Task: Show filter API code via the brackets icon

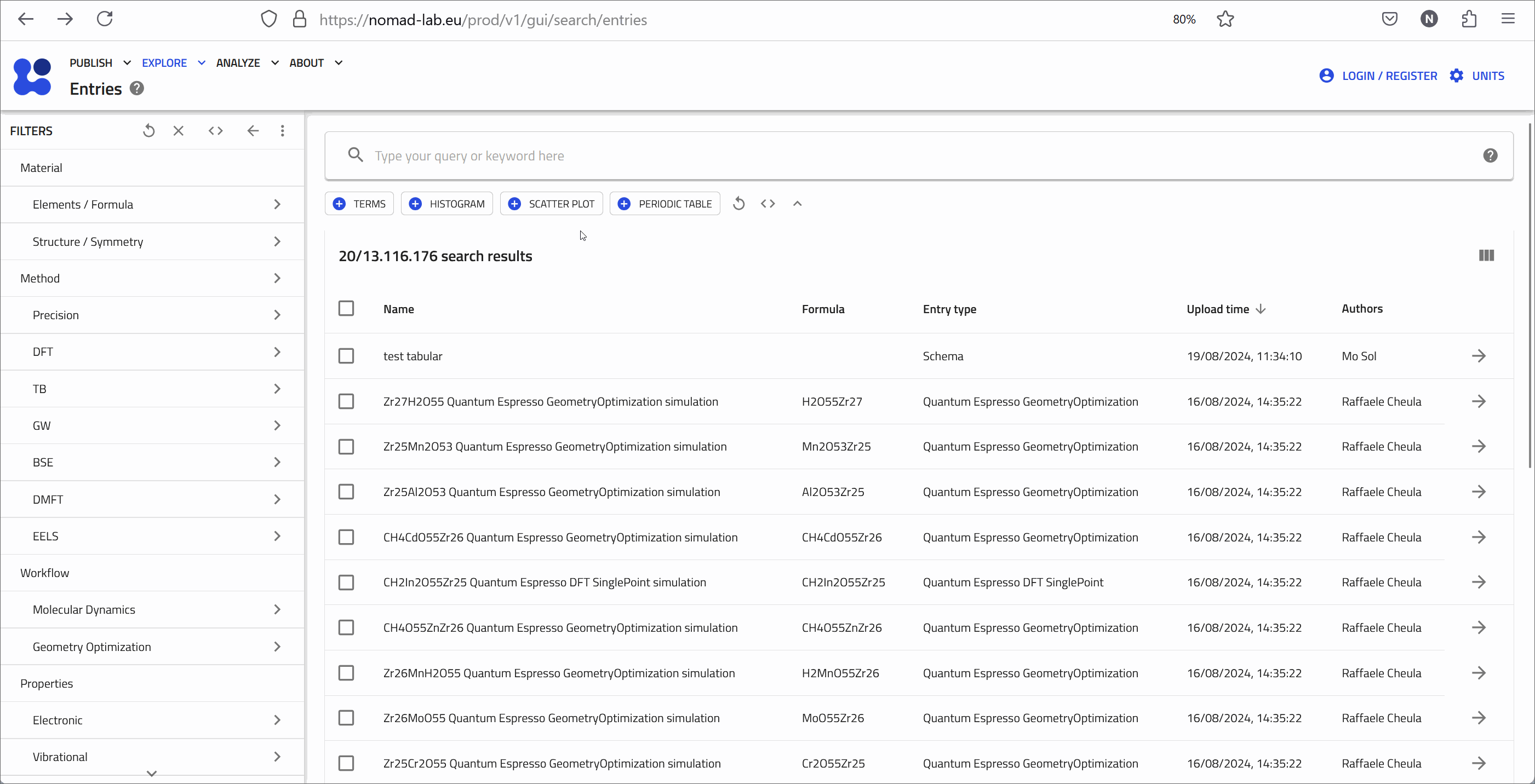Action: 216,130
